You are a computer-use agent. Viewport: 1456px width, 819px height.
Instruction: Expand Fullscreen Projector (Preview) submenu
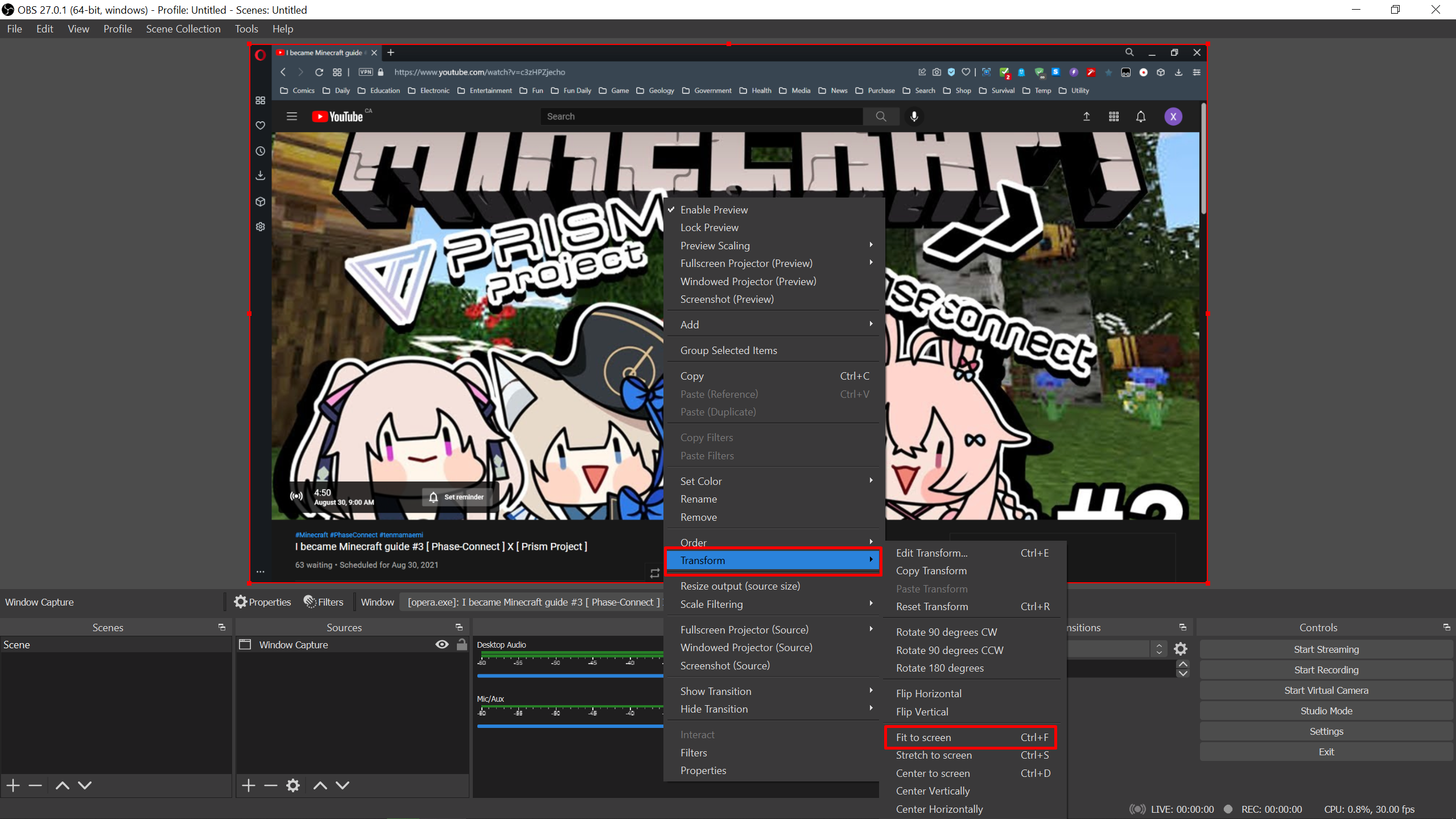(773, 264)
